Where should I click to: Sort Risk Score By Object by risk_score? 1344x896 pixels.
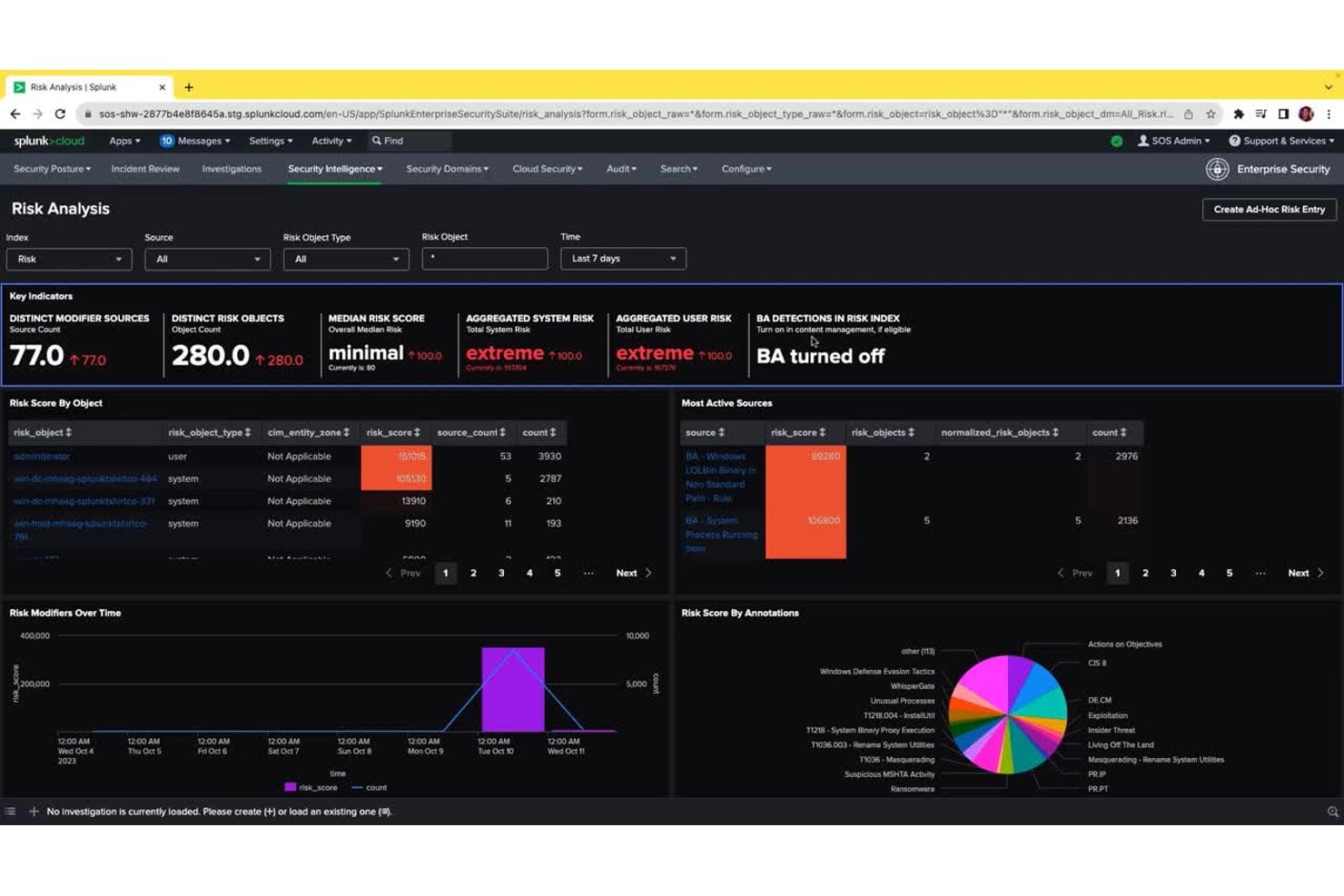(393, 433)
